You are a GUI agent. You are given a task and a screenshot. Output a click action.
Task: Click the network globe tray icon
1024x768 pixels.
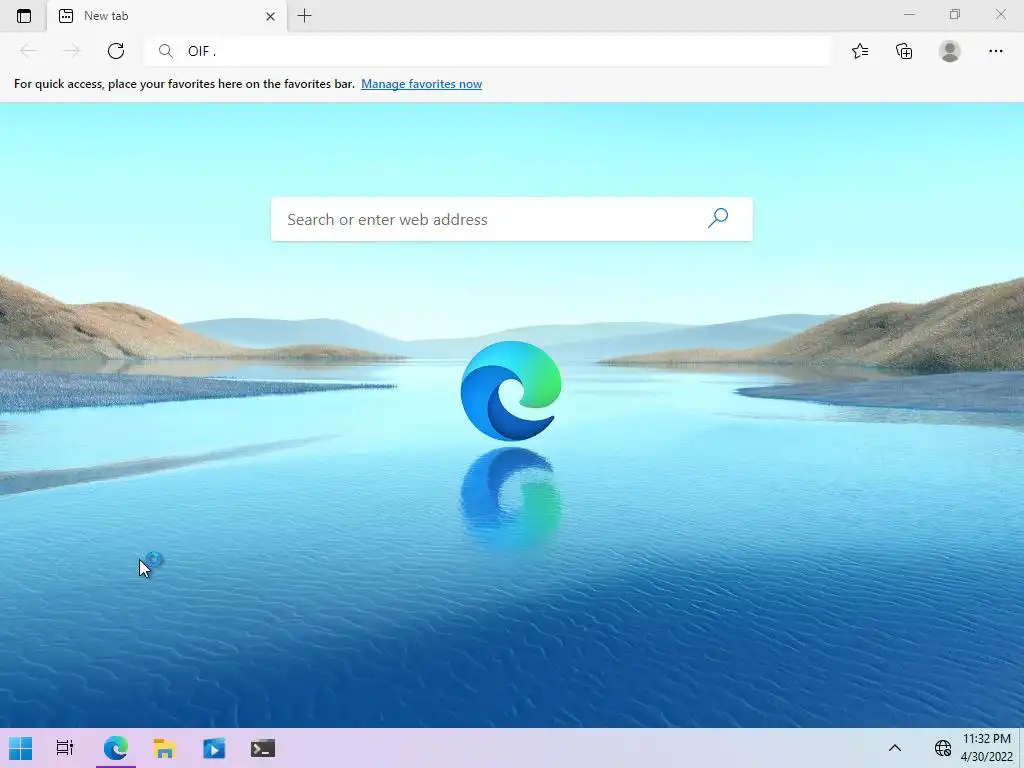point(942,748)
